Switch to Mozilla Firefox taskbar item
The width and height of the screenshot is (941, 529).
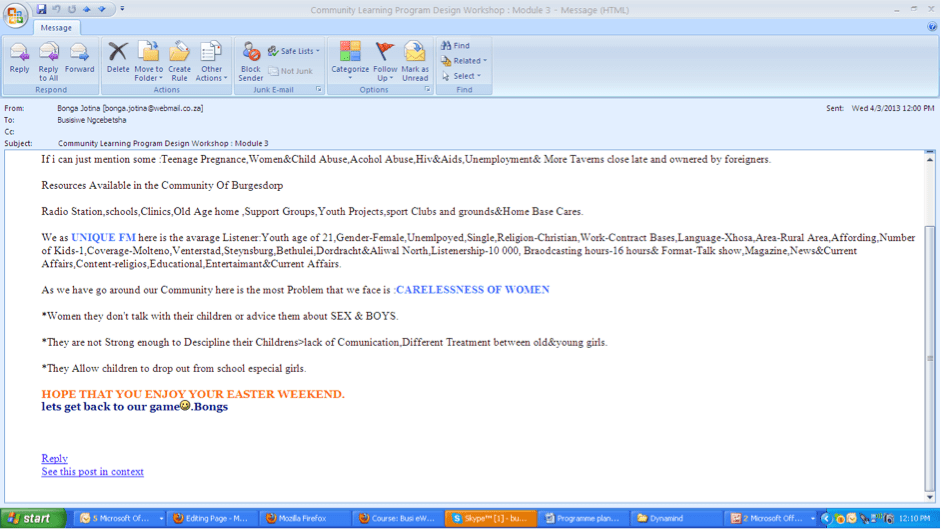(305, 518)
